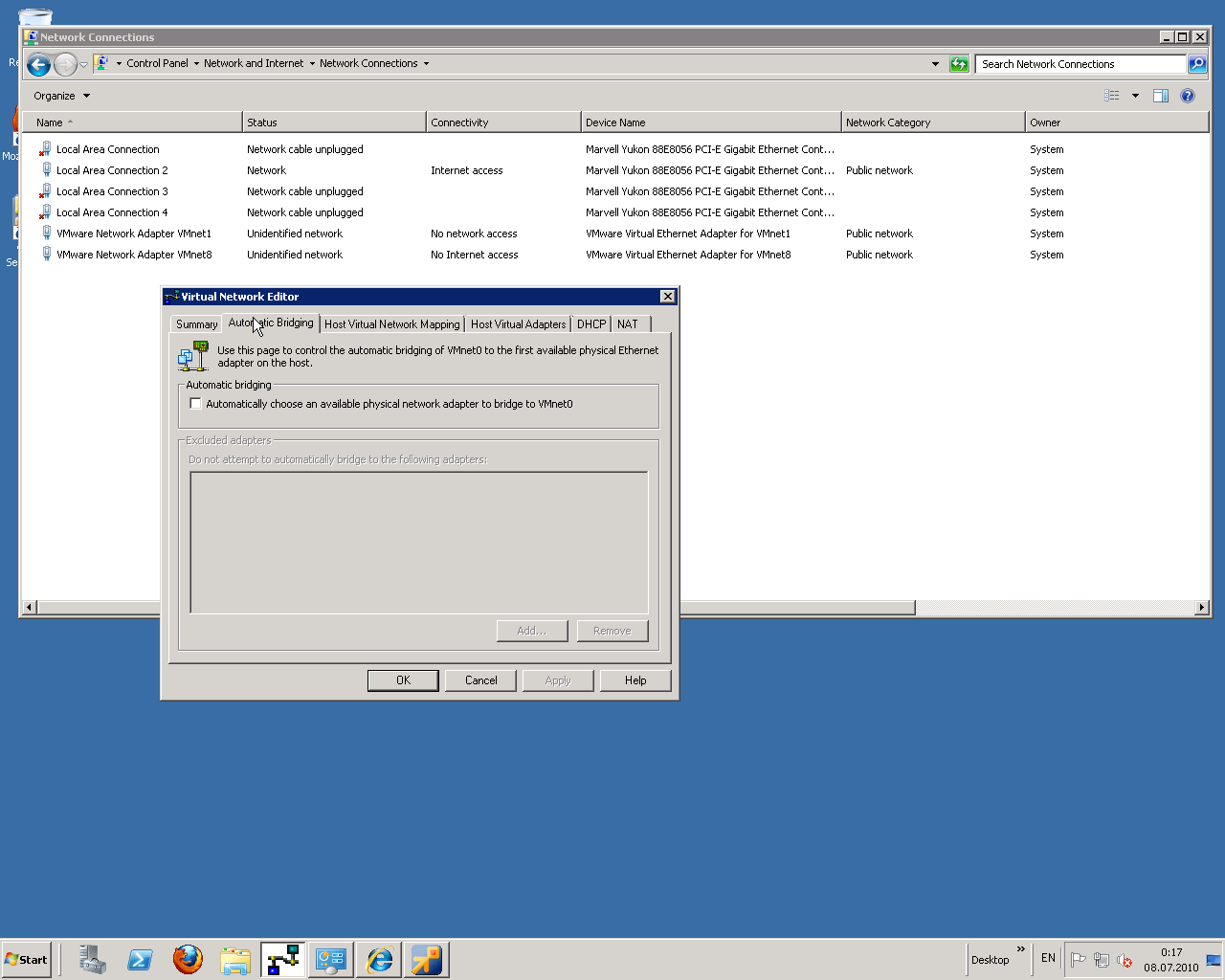Click the muted volume tray icon

(1125, 960)
